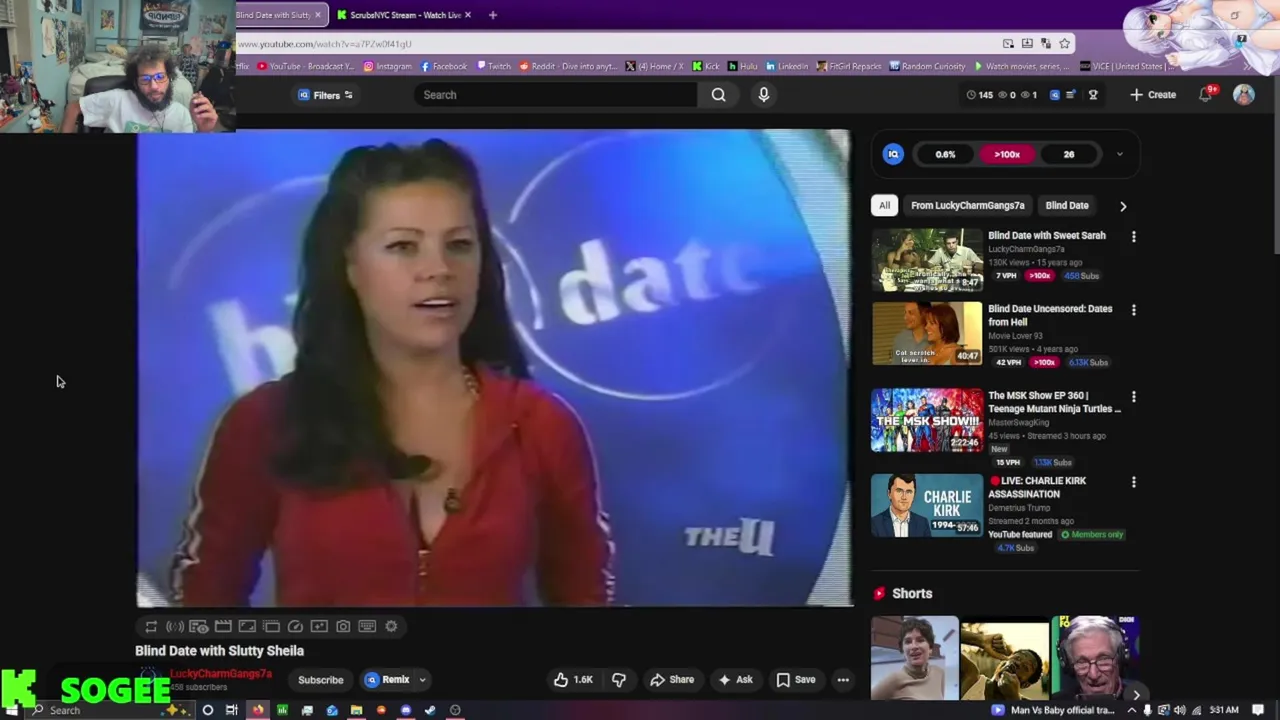The height and width of the screenshot is (720, 1280).
Task: Click the clapperboard icon in video toolbar
Action: (x=223, y=626)
